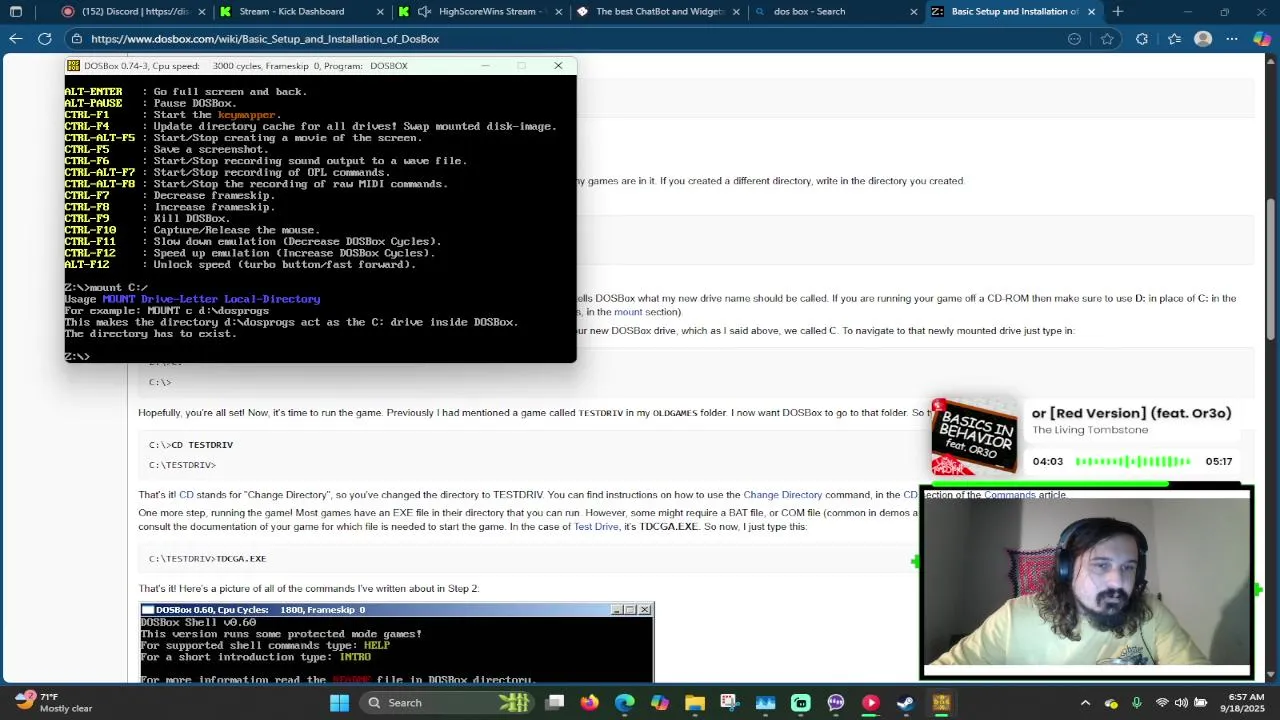Click 'The Living Tombstone' artist name

[1090, 430]
